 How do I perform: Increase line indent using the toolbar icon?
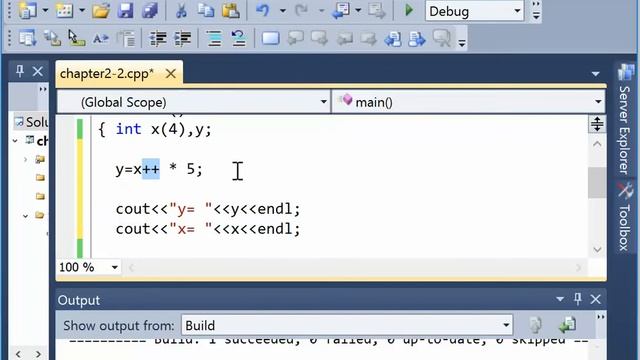[182, 39]
